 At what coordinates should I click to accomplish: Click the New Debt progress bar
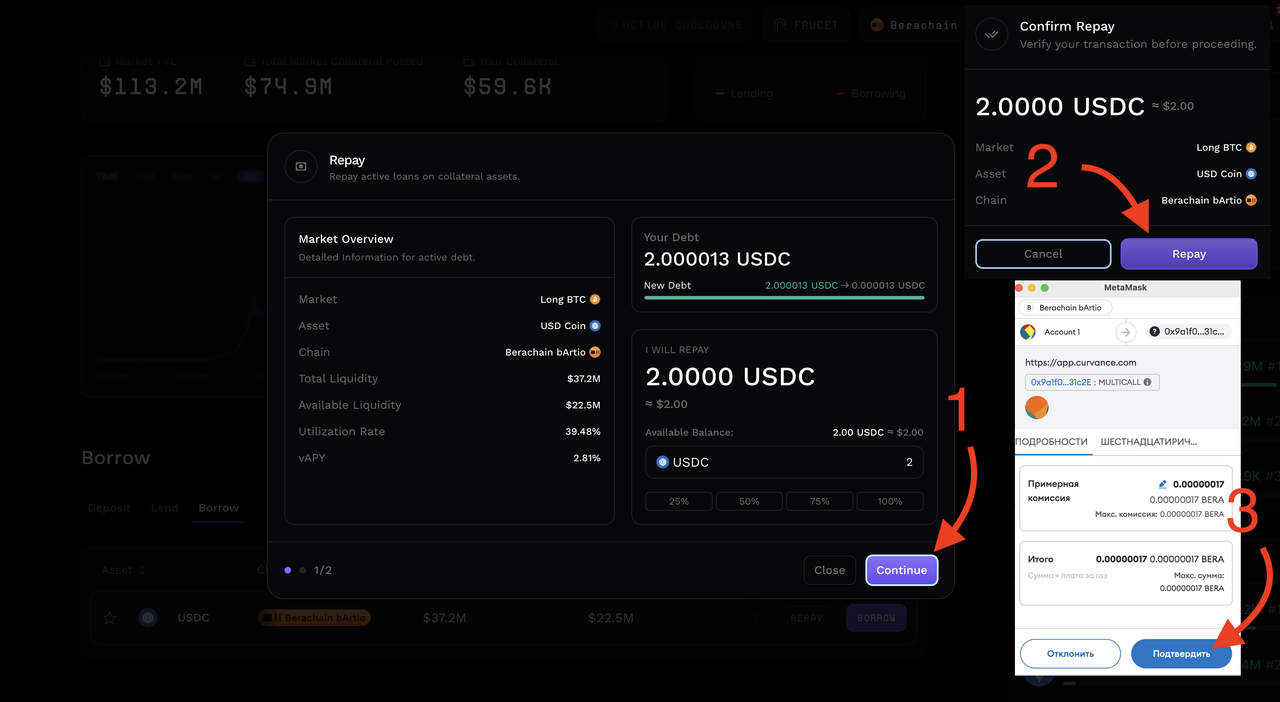point(784,297)
